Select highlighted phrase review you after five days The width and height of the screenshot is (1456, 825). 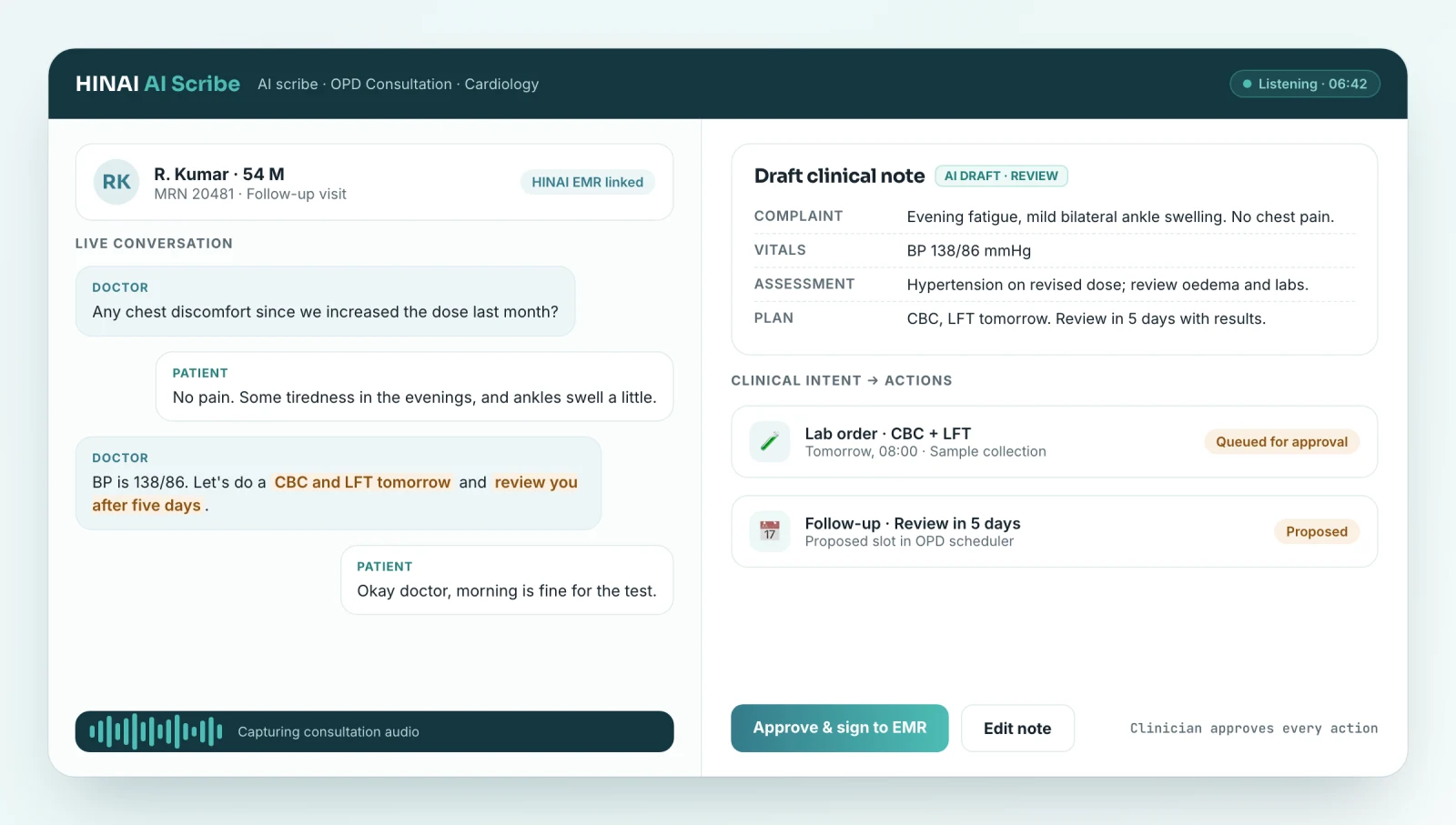click(334, 493)
